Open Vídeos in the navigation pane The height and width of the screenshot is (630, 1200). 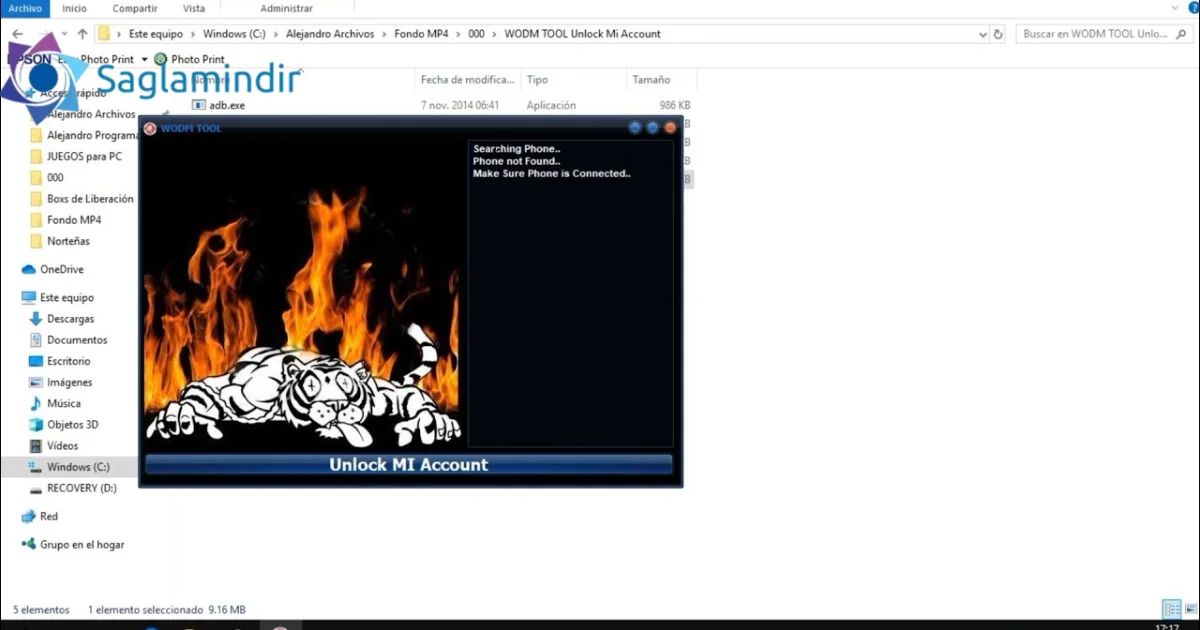pyautogui.click(x=62, y=446)
